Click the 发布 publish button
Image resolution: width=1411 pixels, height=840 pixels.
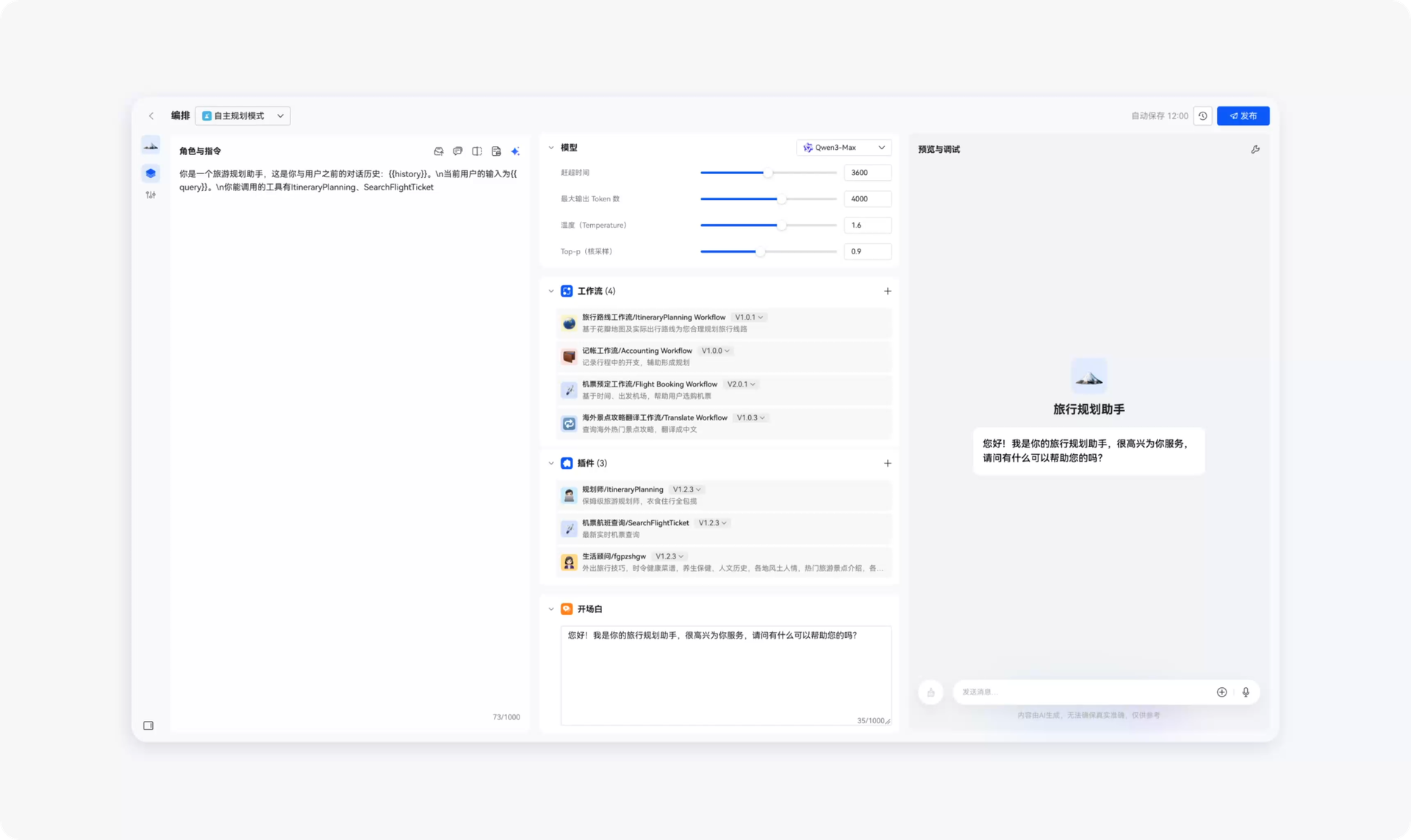coord(1243,116)
